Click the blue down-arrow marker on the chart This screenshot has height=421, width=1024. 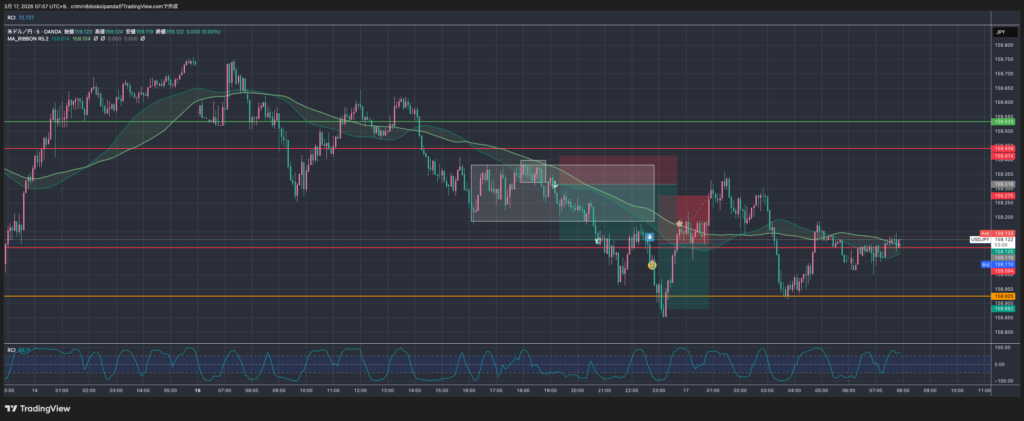[x=650, y=237]
